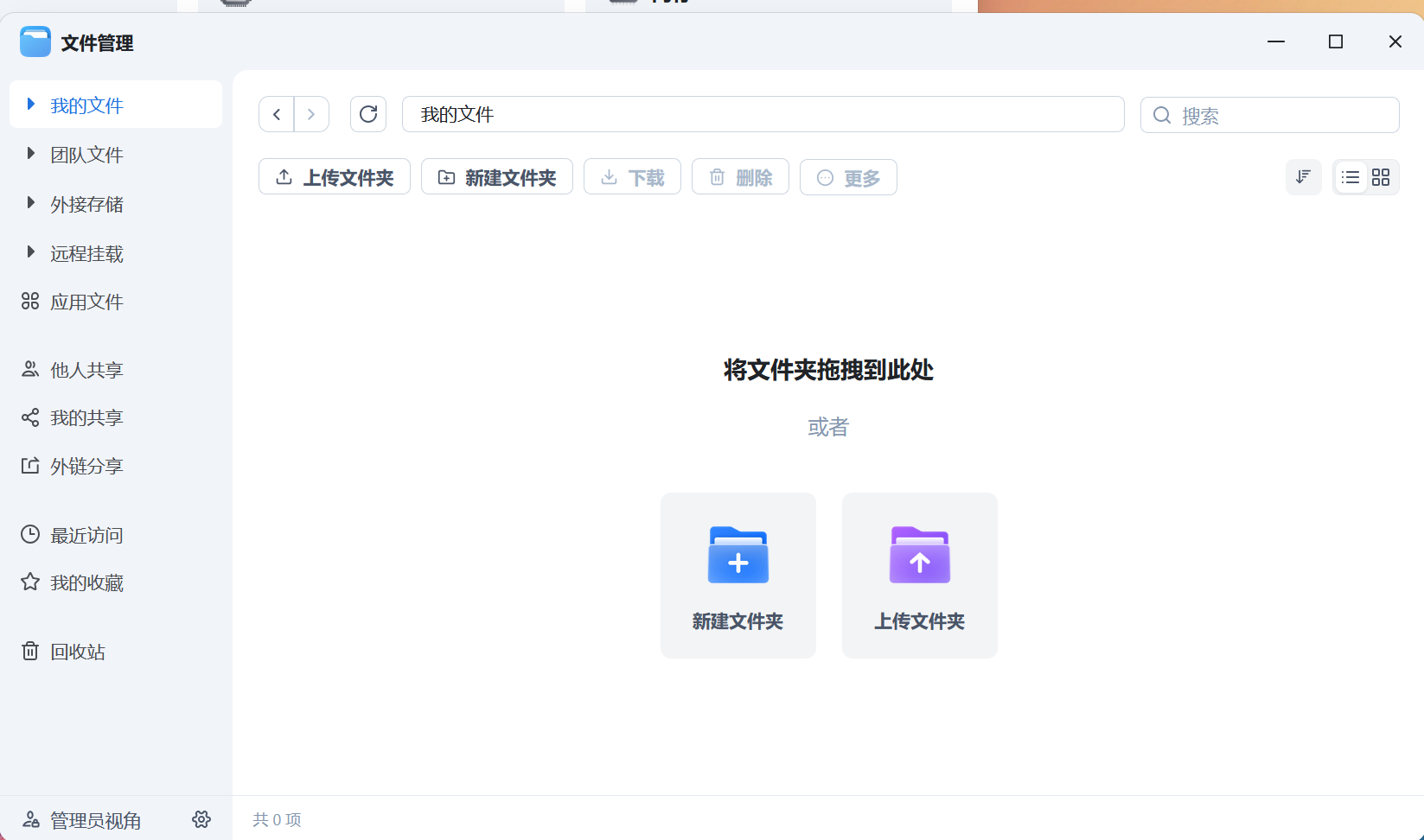Open the sort order options icon
Screen dimensions: 1424x840
coord(1303,177)
